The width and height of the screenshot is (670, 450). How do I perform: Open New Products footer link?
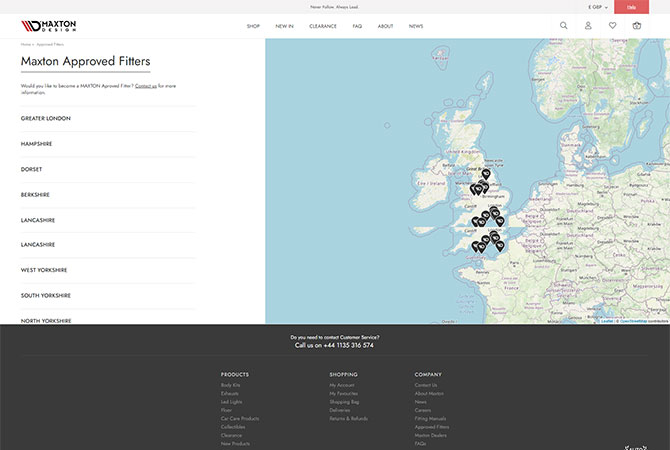[235, 444]
